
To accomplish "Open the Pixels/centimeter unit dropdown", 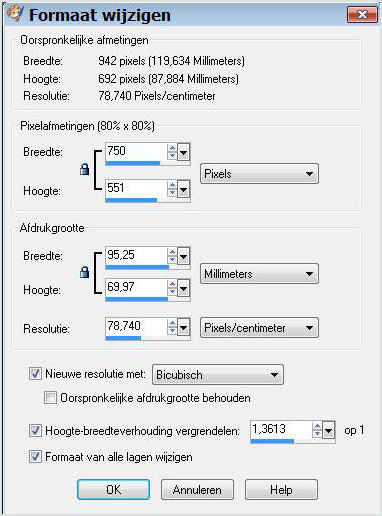I will (259, 328).
